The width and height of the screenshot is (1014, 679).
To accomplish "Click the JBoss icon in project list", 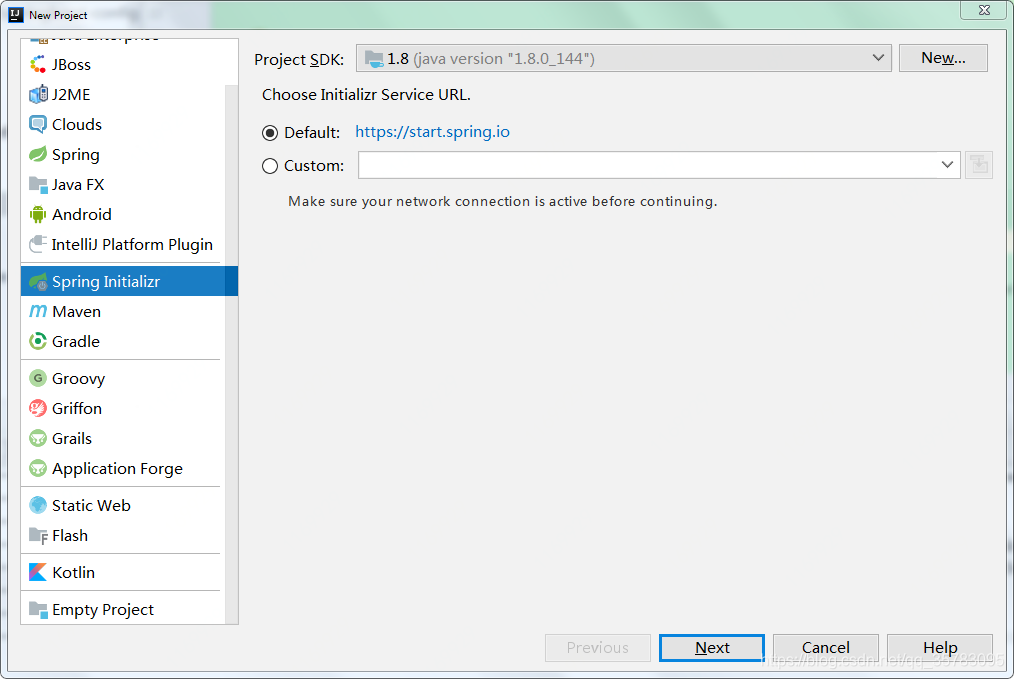I will tap(38, 65).
